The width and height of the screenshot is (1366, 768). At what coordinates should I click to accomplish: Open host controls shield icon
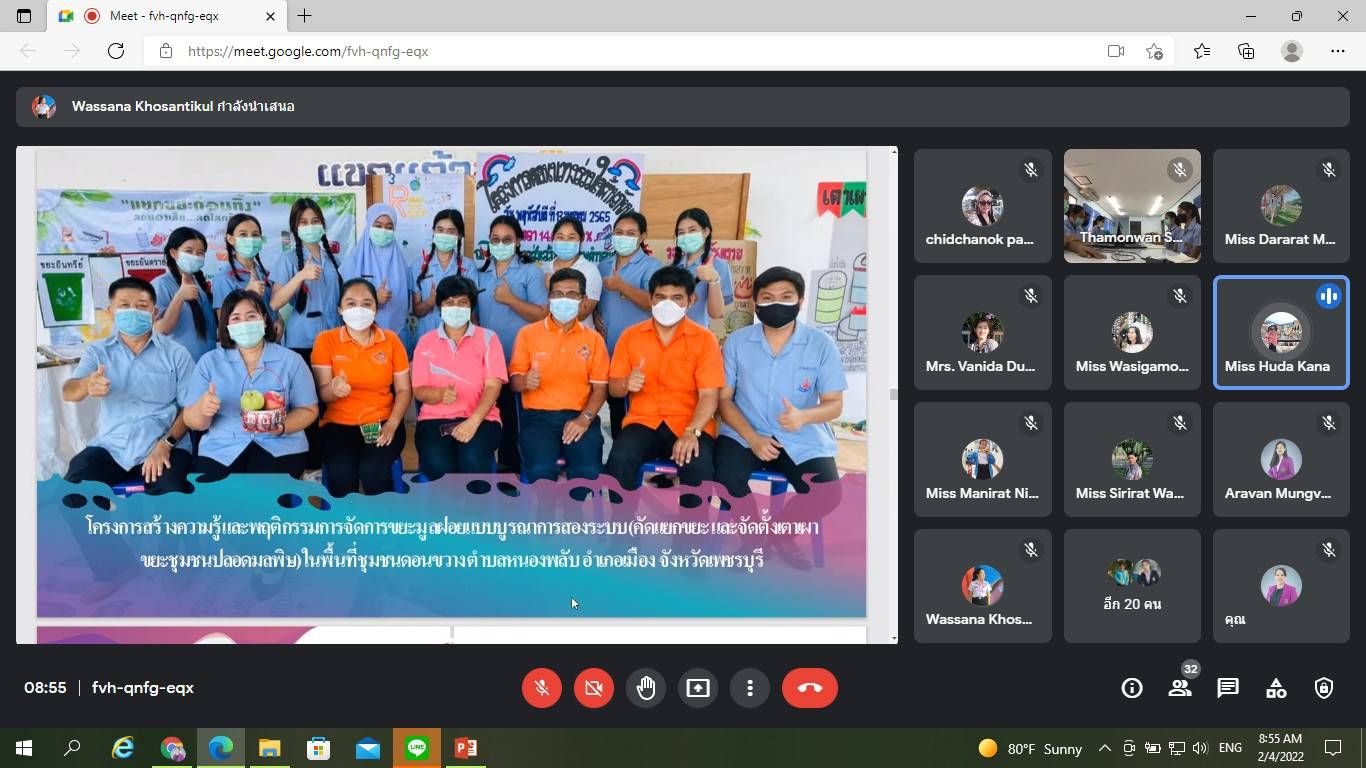[x=1324, y=688]
